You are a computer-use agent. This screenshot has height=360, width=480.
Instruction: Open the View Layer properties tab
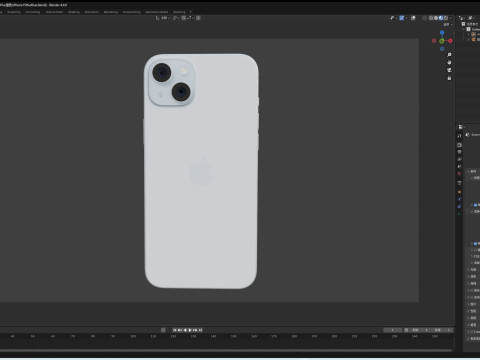pos(459,159)
